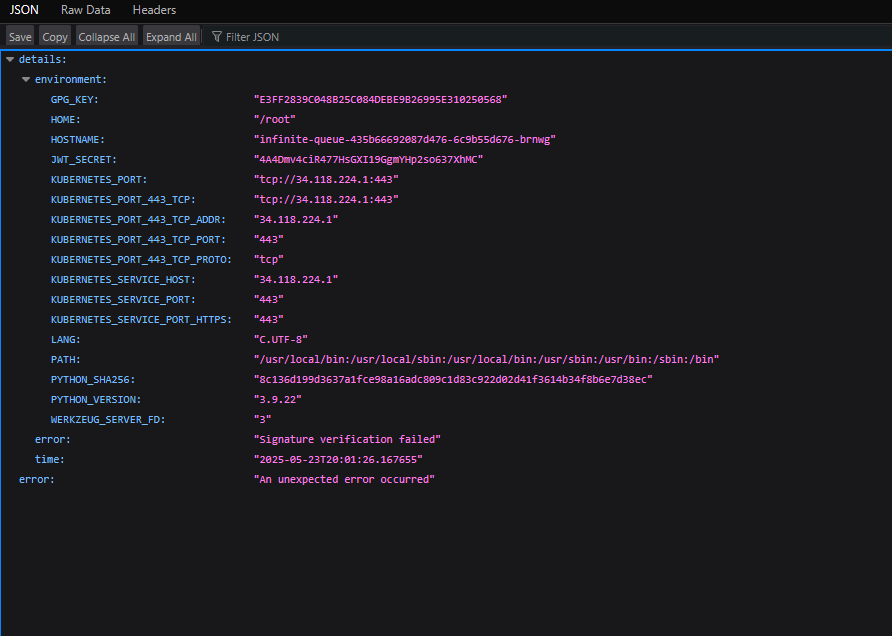Select the HOSTNAME key
This screenshot has width=892, height=636.
pos(78,139)
